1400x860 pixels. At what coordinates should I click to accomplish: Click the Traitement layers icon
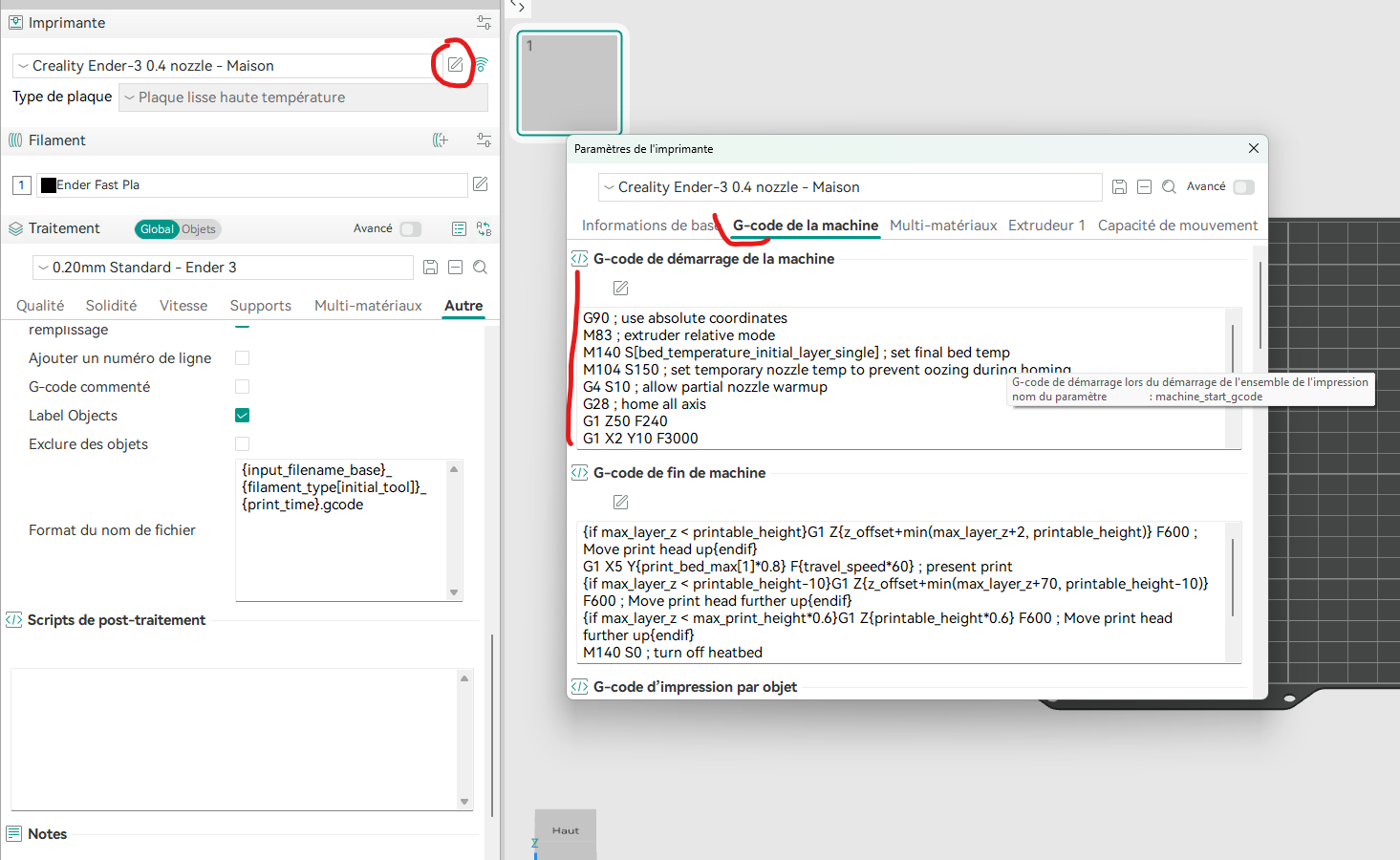[15, 228]
